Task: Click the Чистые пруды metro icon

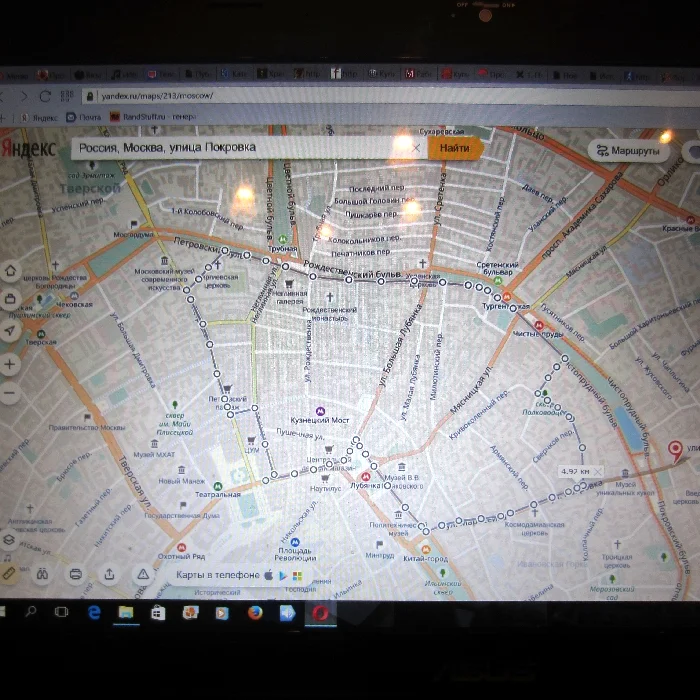Action: click(x=539, y=325)
